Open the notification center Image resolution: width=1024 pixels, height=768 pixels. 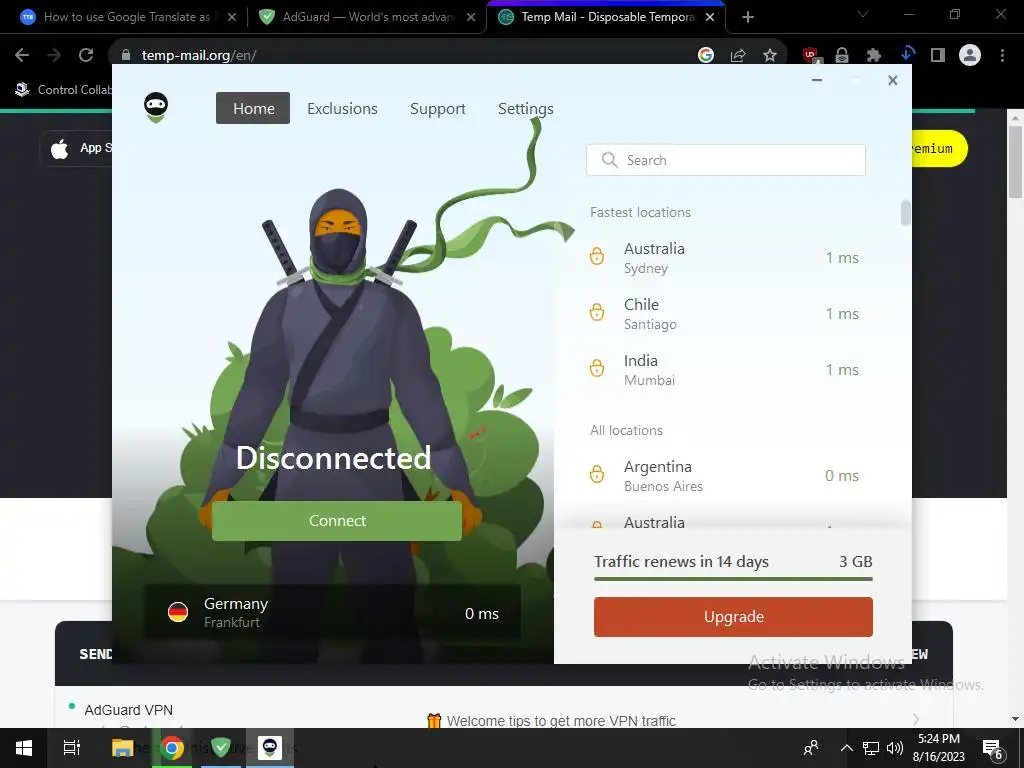993,749
